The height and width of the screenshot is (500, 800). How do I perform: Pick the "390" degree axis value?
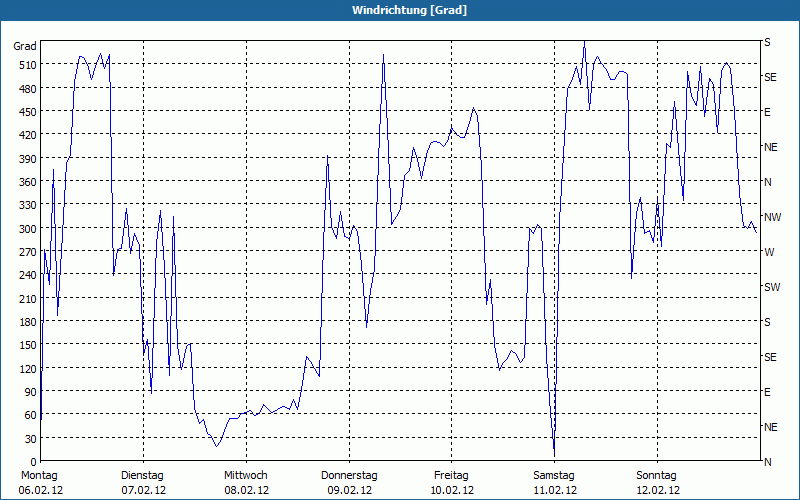click(28, 159)
